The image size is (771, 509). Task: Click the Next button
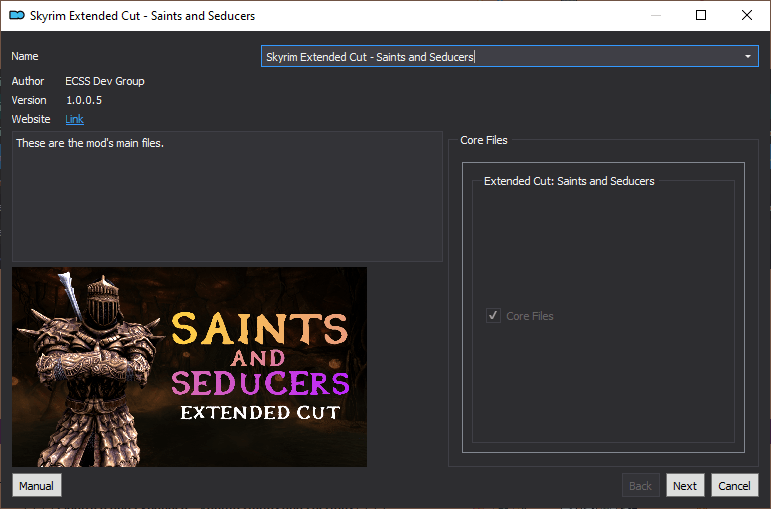tap(685, 486)
